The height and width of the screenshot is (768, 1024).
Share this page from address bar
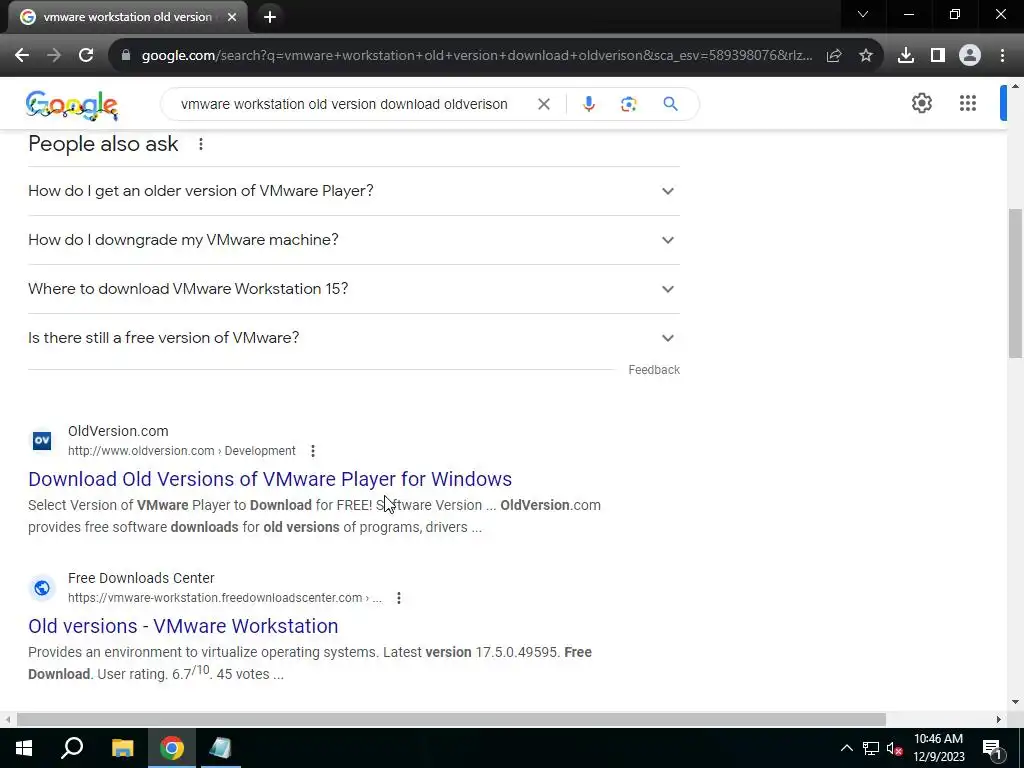tap(834, 56)
